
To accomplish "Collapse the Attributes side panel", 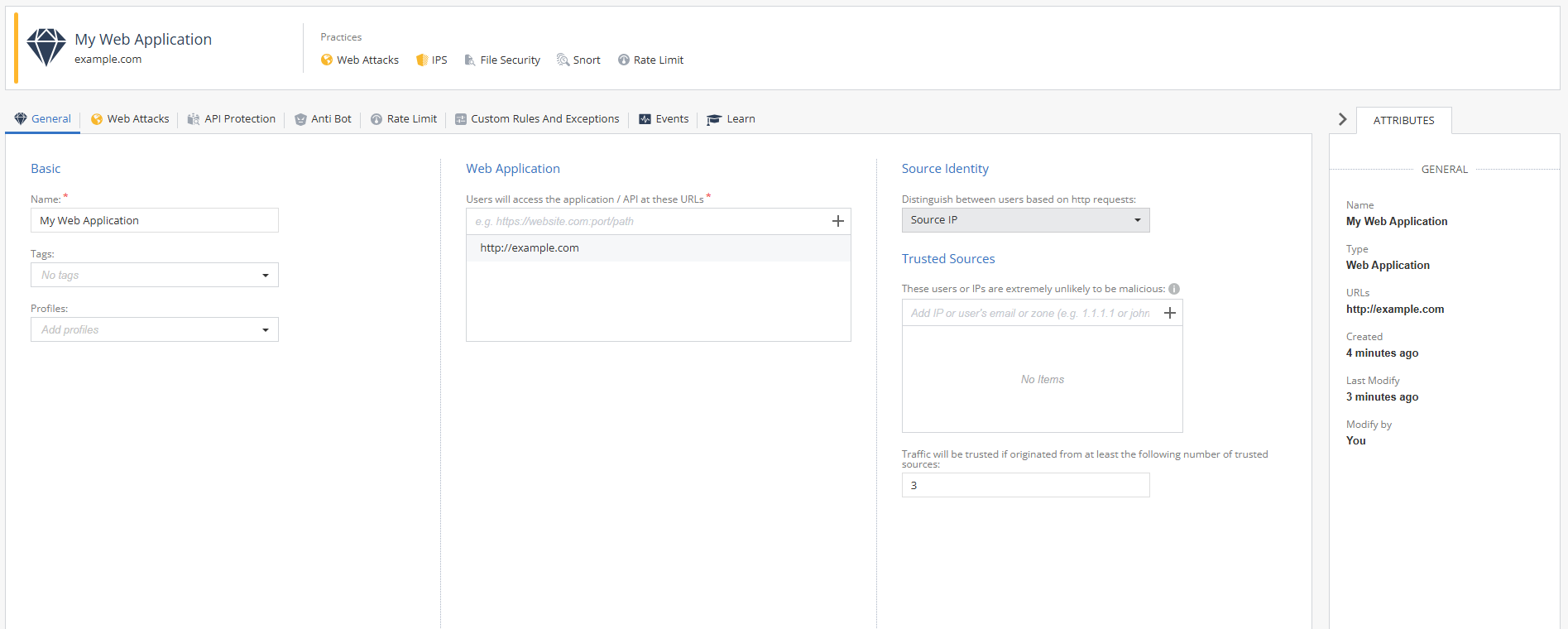I will [1342, 119].
